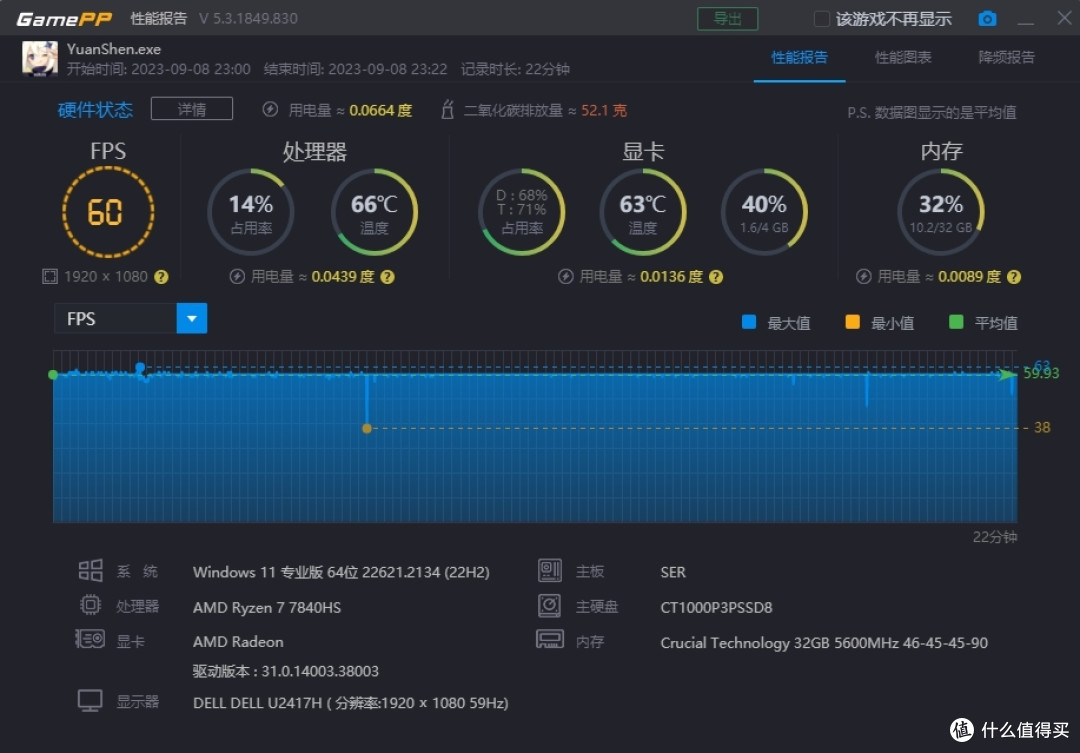Click the 0.0664 度 total power value
The height and width of the screenshot is (753, 1080).
click(380, 110)
